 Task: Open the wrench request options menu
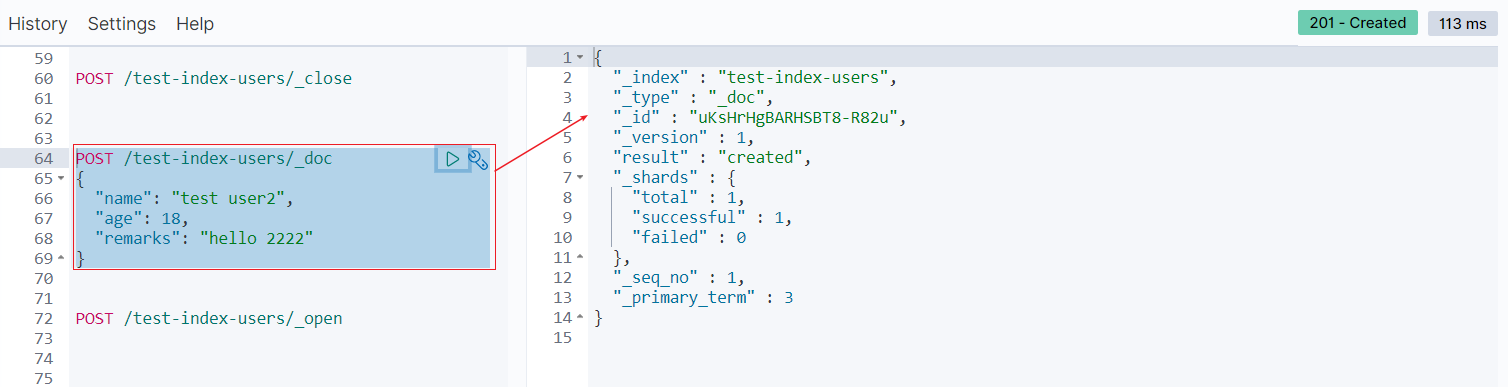click(478, 159)
